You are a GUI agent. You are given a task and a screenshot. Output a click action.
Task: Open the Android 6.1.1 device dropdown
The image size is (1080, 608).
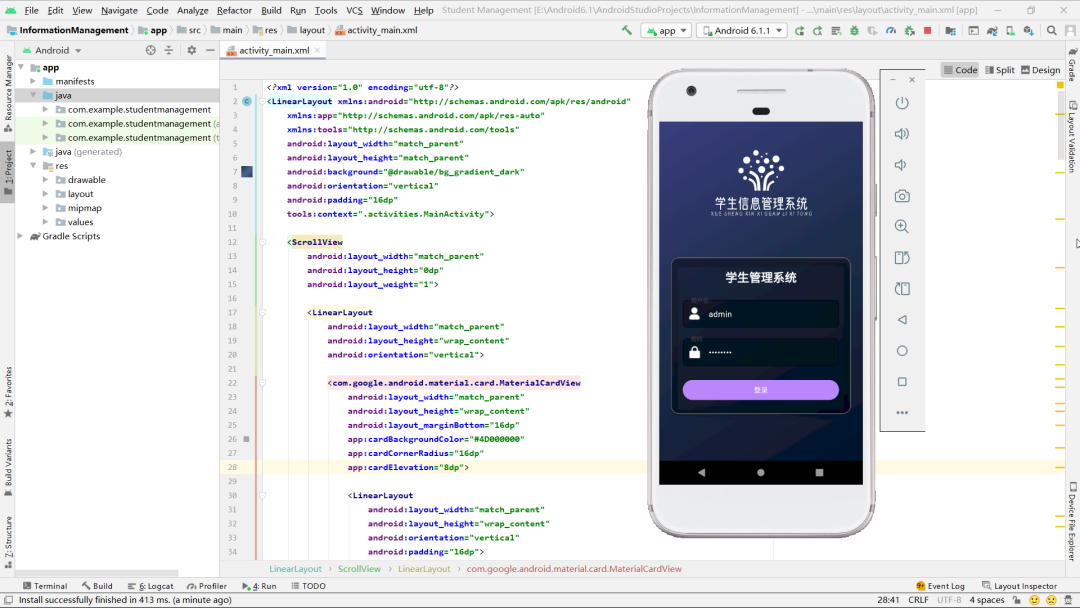740,31
